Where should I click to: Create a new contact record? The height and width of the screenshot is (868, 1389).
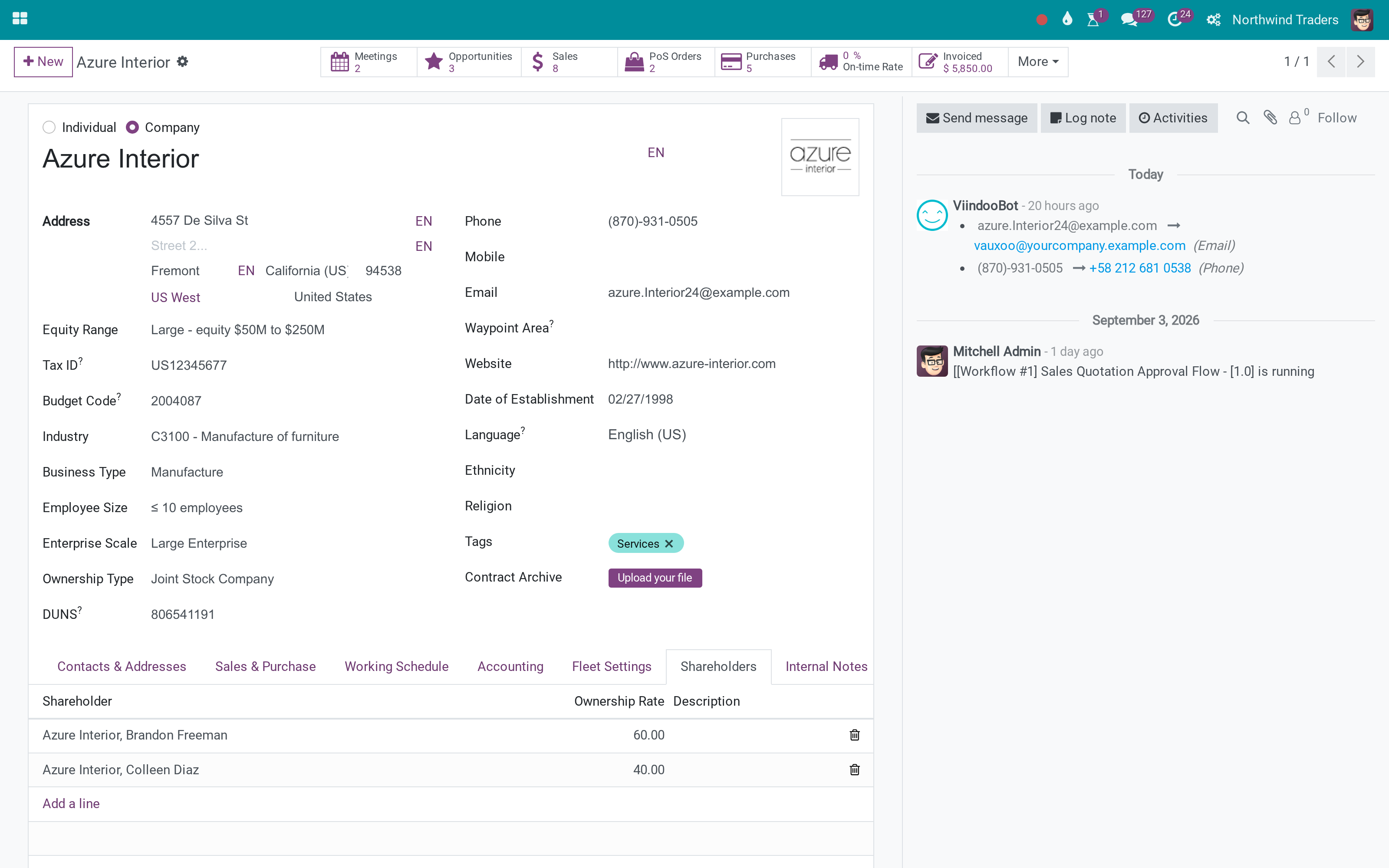point(43,62)
